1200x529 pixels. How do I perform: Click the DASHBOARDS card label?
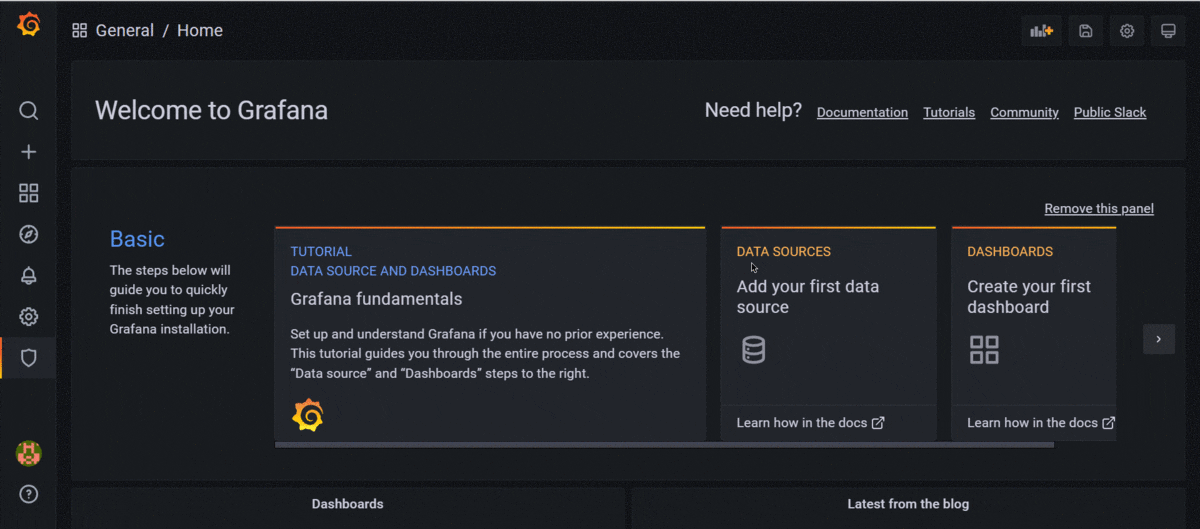tap(1010, 252)
